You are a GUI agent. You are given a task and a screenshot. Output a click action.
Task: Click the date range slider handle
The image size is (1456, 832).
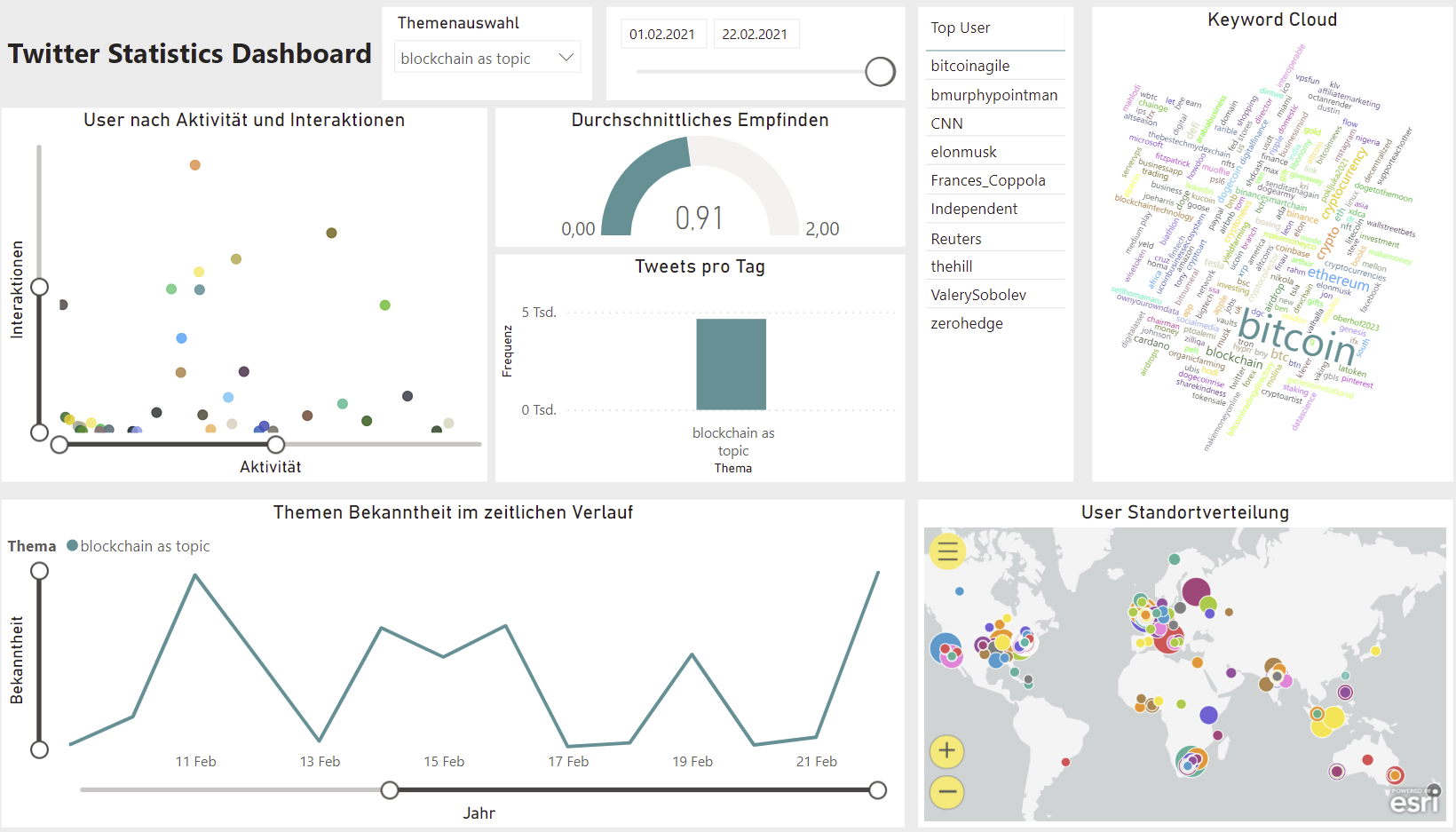pos(880,72)
